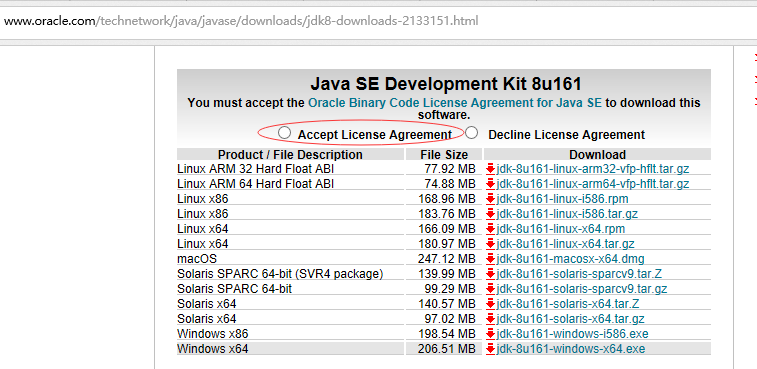Open the jdk-8u161-solaris-sparcv9.tar.gz link
Screen dimensions: 757x369
pyautogui.click(x=582, y=289)
